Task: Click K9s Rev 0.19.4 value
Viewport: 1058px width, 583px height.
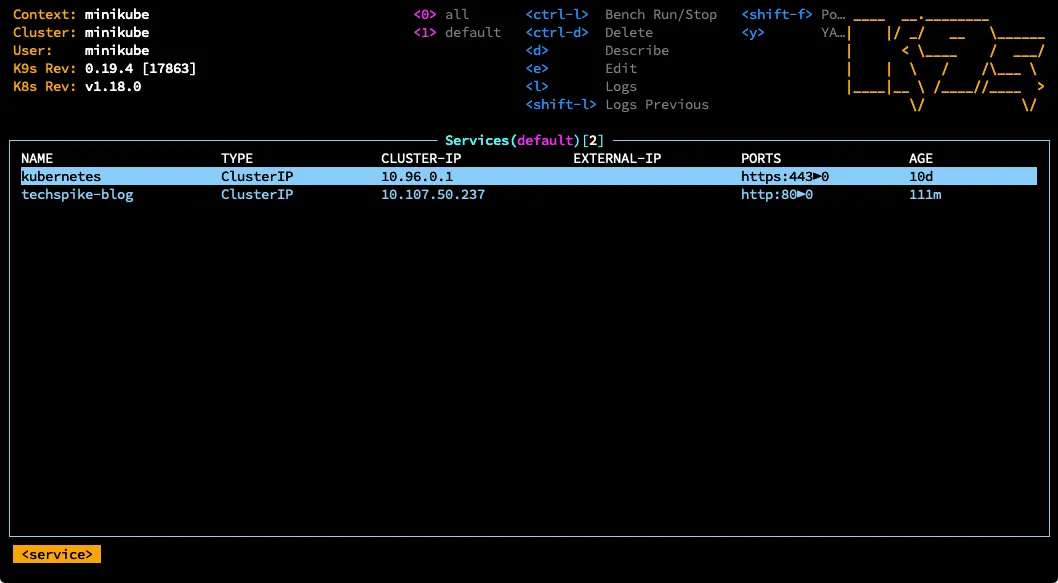Action: 140,68
